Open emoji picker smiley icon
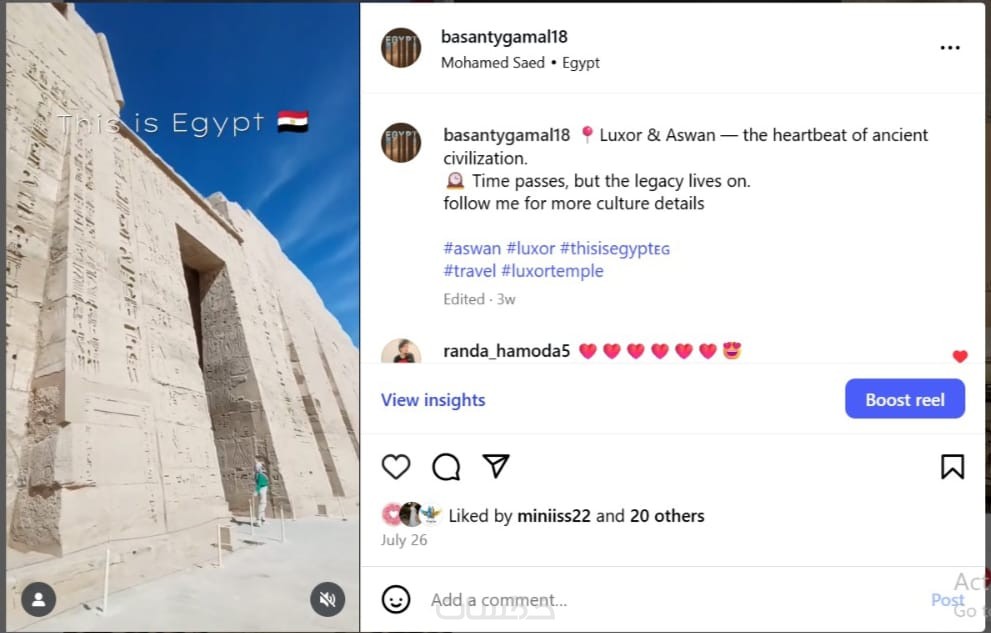 (396, 599)
